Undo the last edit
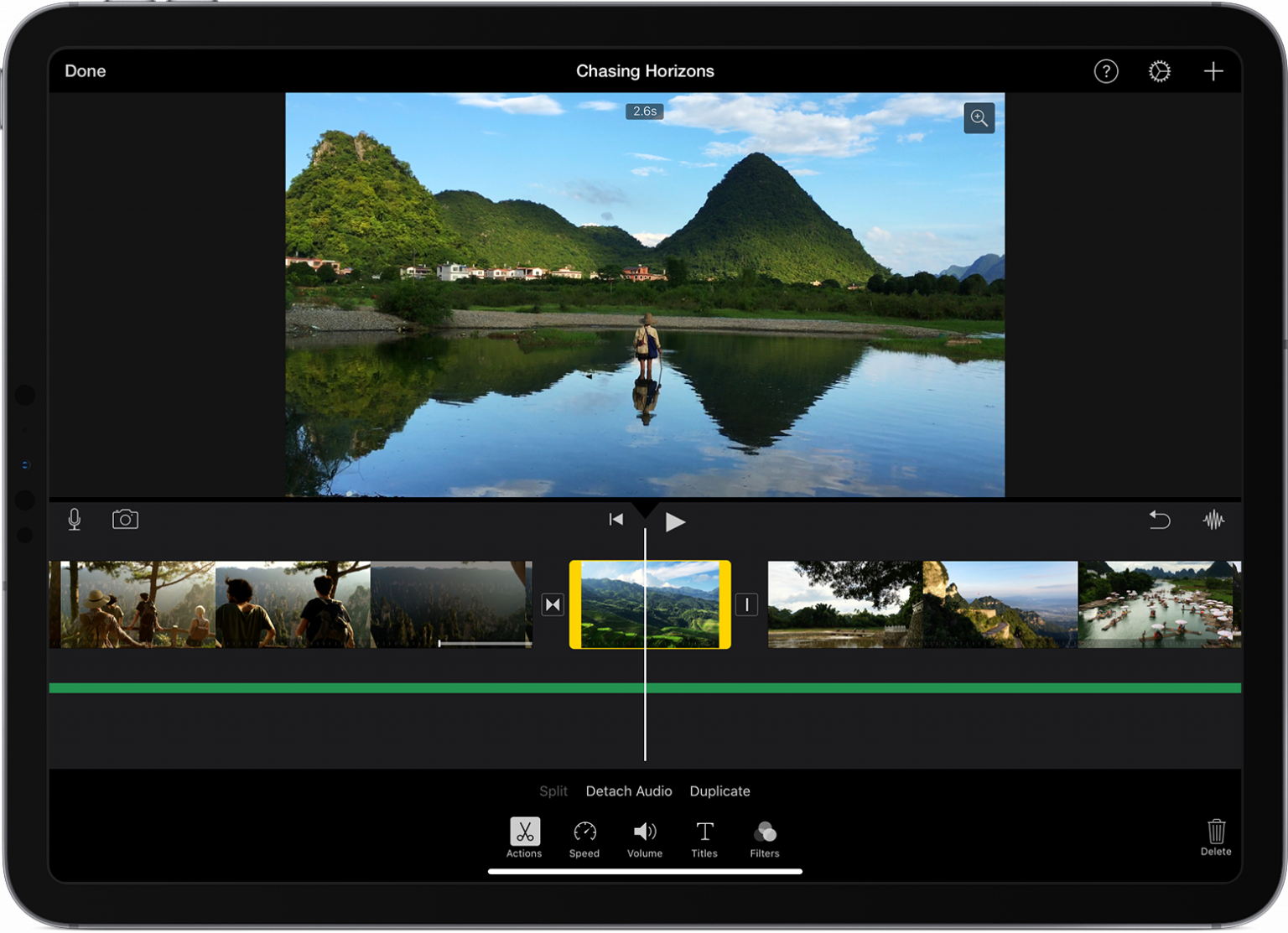The height and width of the screenshot is (933, 1288). [1159, 520]
